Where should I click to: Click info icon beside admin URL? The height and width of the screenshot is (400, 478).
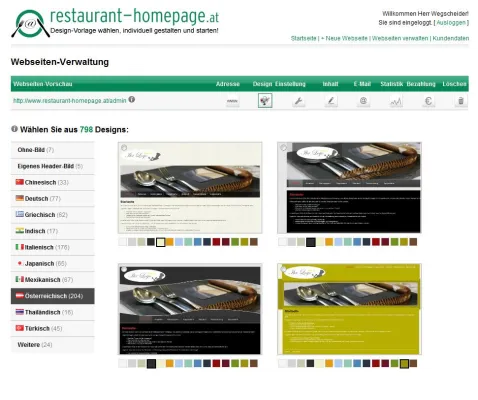click(132, 99)
